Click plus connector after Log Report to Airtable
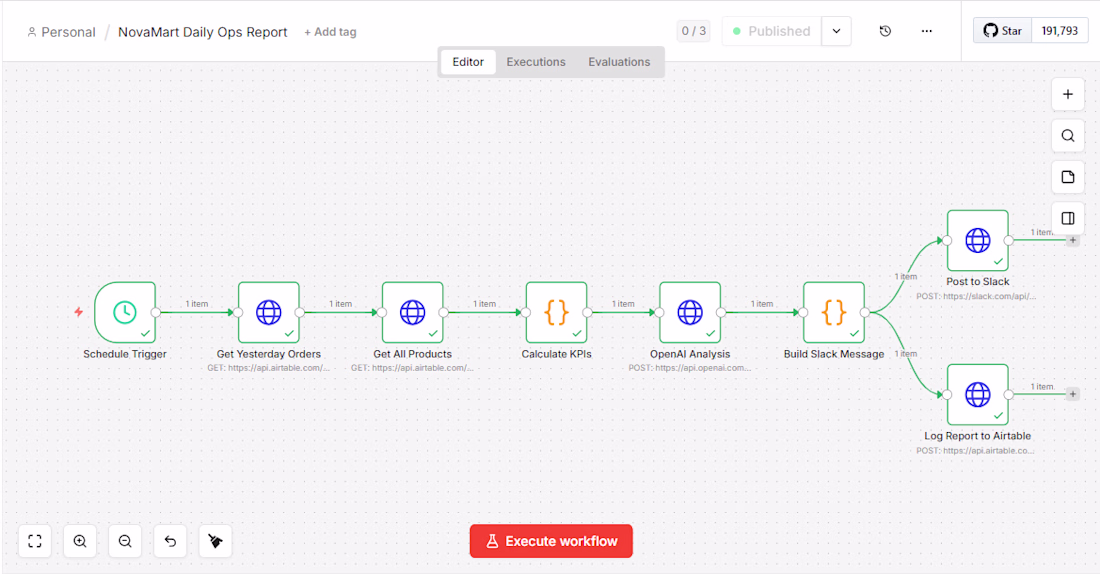Viewport: 1100px width, 574px height. click(x=1073, y=394)
